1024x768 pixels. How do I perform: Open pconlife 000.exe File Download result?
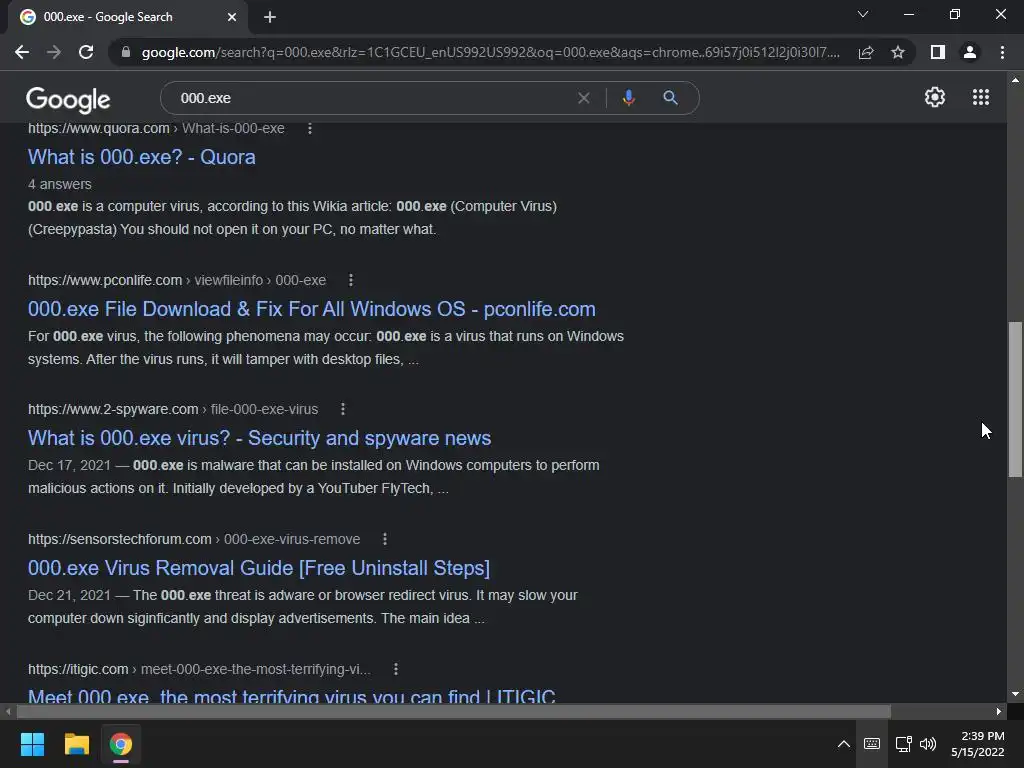click(312, 309)
